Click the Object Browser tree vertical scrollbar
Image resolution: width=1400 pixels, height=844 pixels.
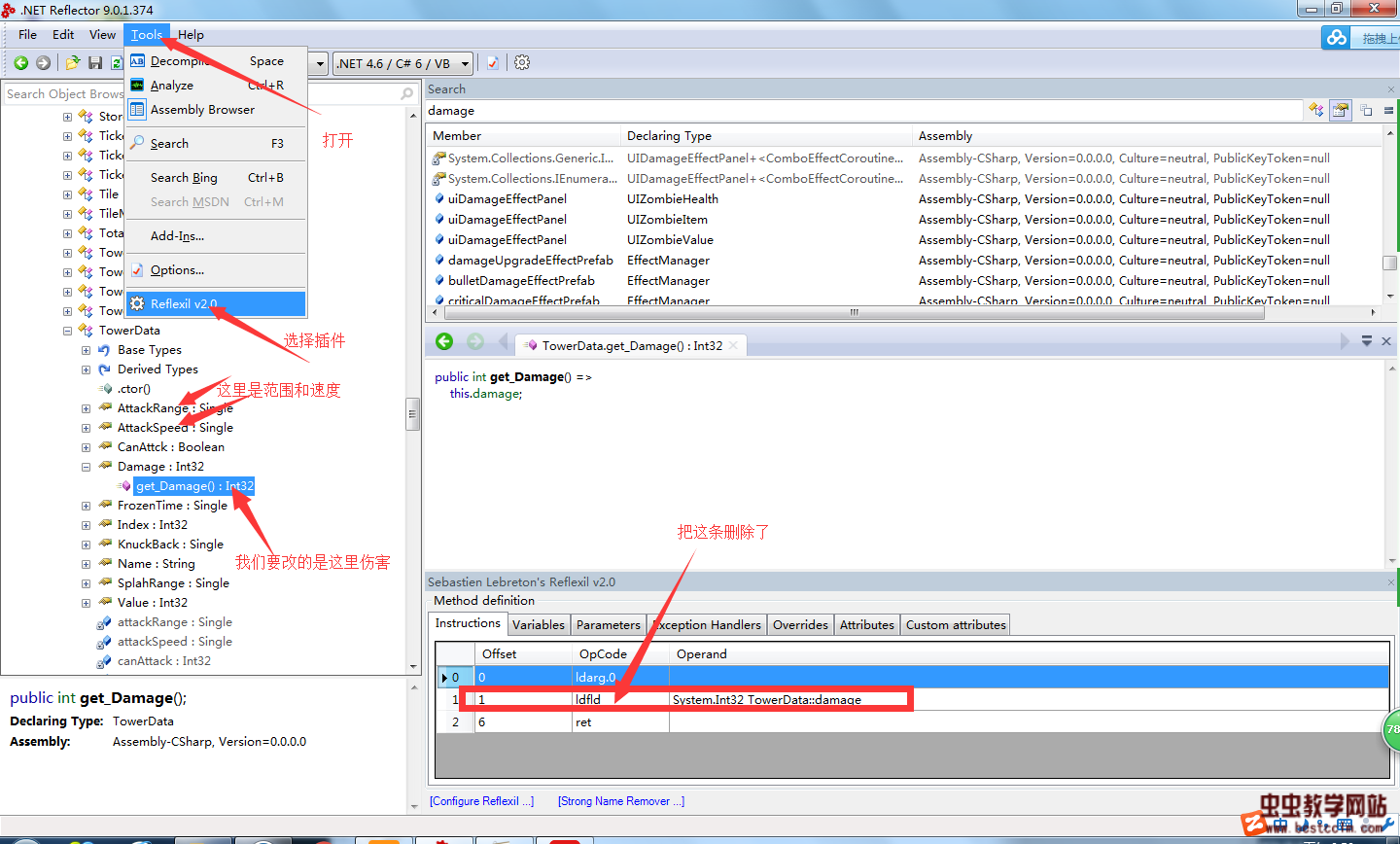pos(412,414)
